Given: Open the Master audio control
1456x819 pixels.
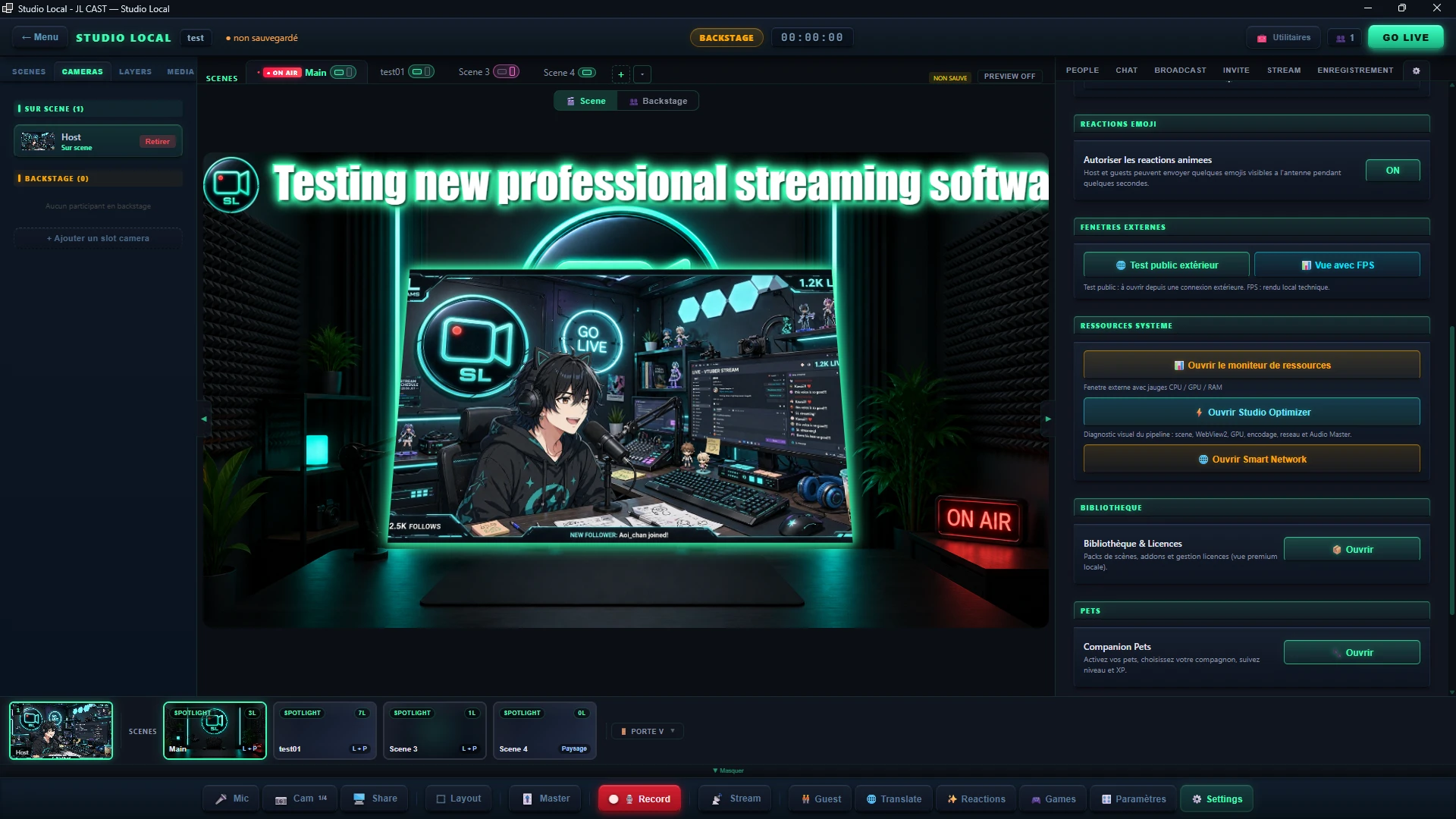Looking at the screenshot, I should click(x=546, y=799).
